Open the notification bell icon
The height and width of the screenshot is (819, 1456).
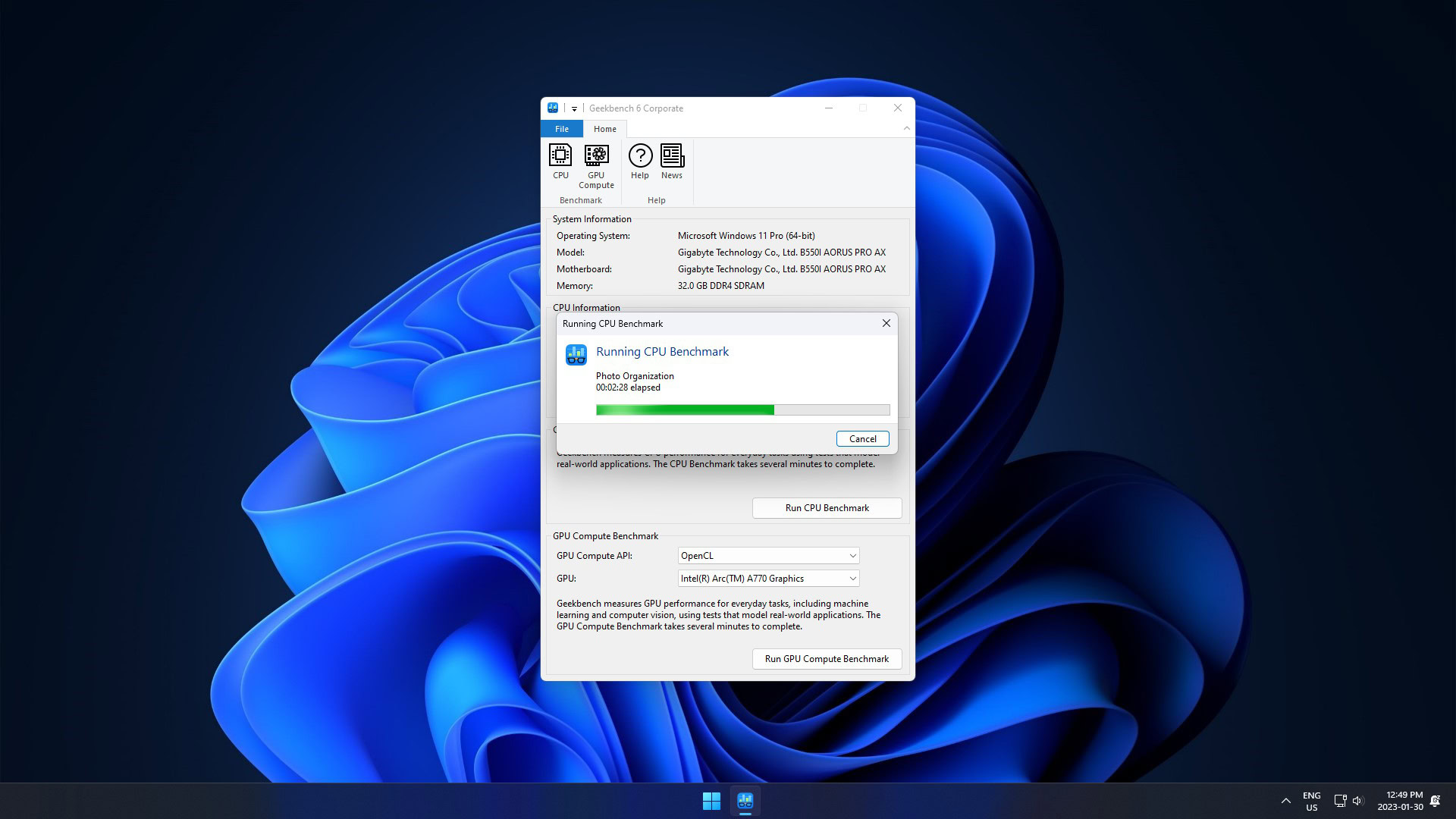(1435, 801)
